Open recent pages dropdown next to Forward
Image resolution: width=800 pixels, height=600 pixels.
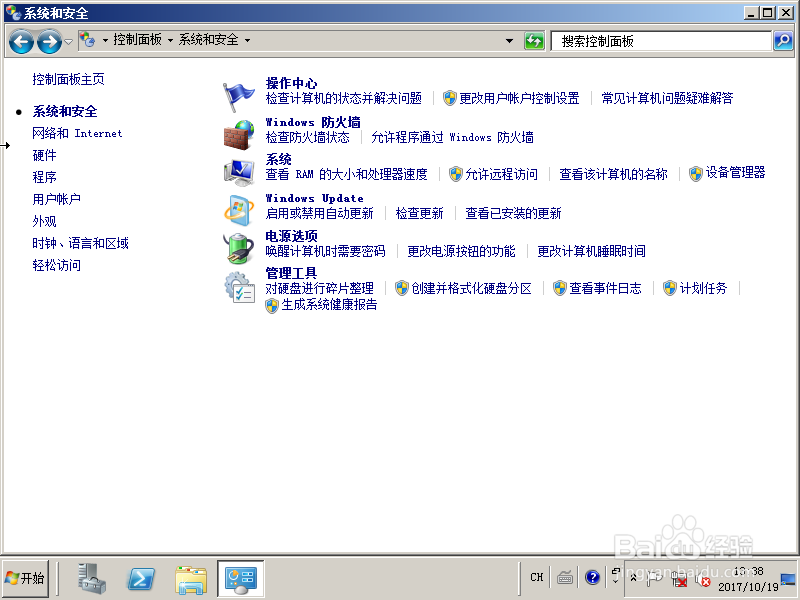coord(68,41)
